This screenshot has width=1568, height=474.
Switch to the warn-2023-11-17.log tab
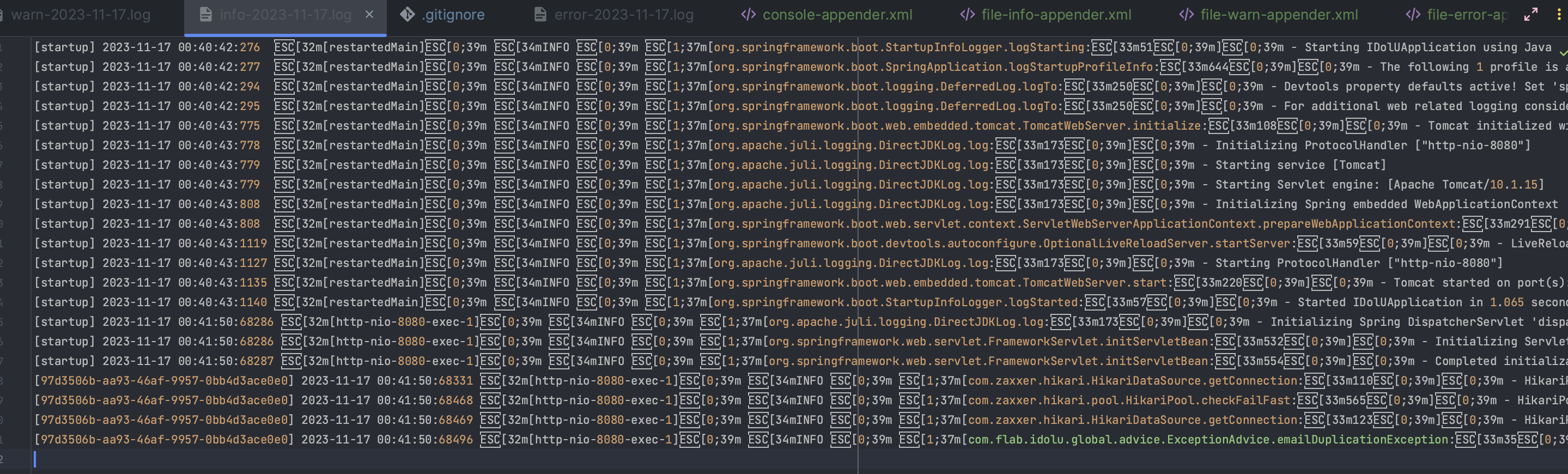[81, 15]
